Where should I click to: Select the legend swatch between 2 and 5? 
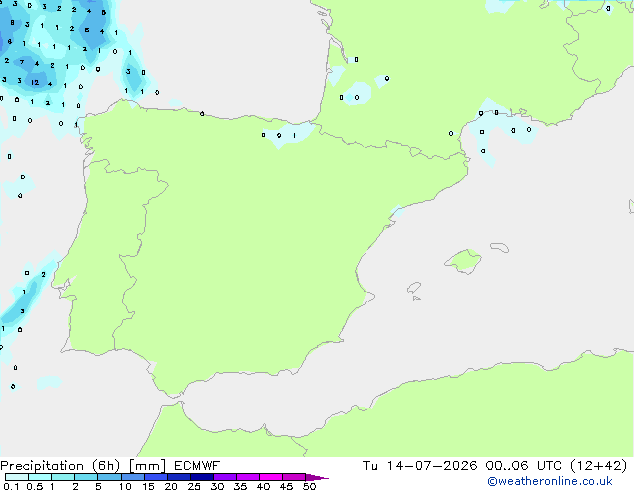pos(86,477)
